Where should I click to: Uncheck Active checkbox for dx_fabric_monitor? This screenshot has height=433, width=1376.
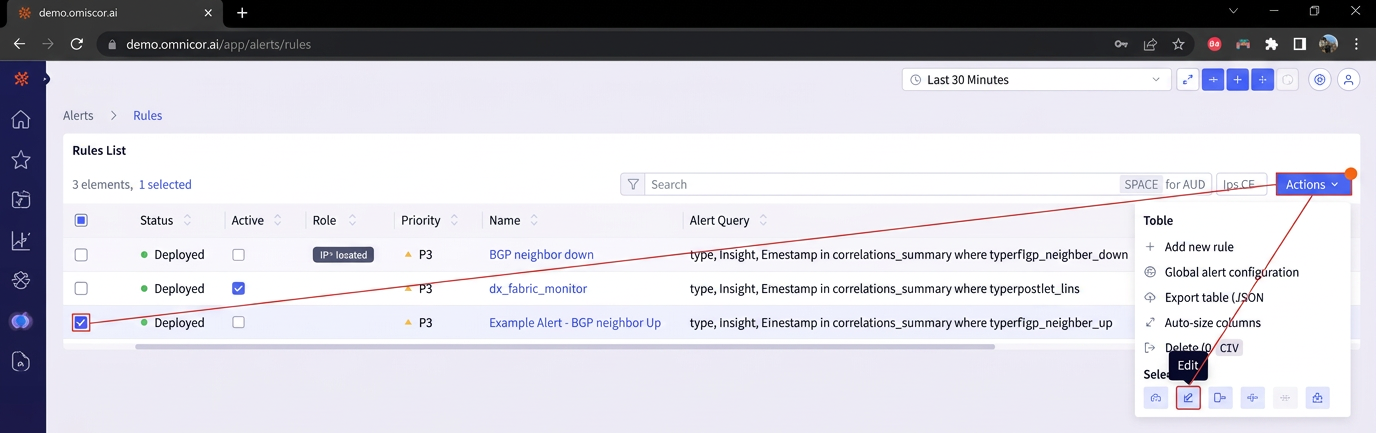[x=238, y=289]
